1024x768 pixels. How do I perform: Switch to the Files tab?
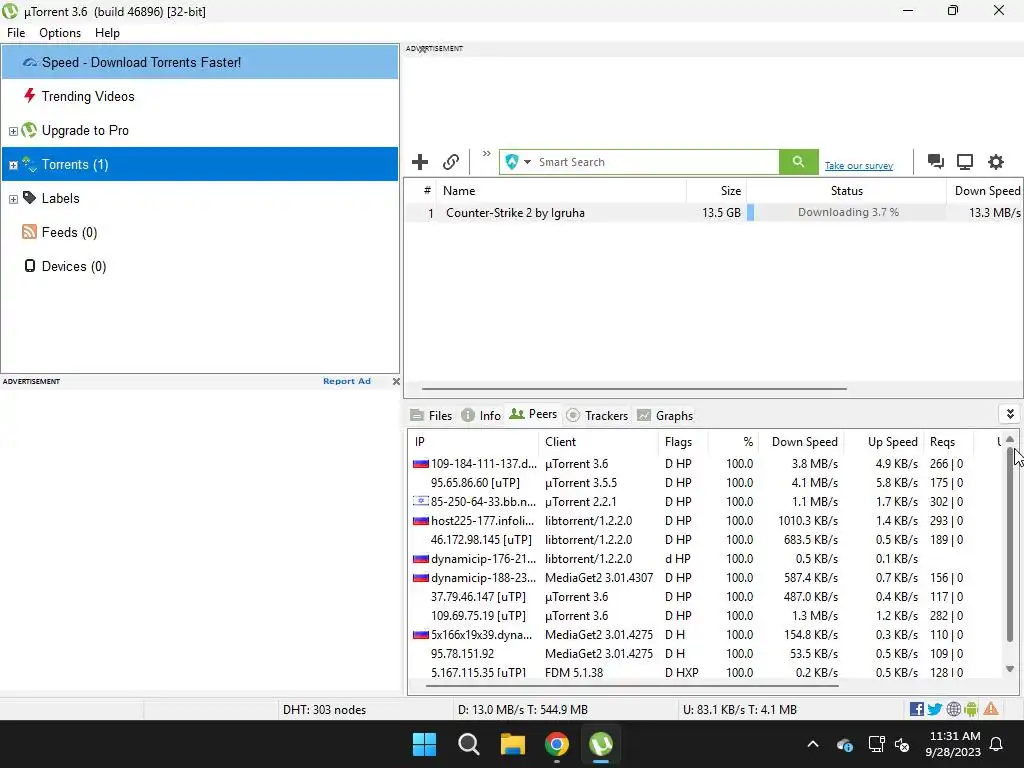pos(431,415)
